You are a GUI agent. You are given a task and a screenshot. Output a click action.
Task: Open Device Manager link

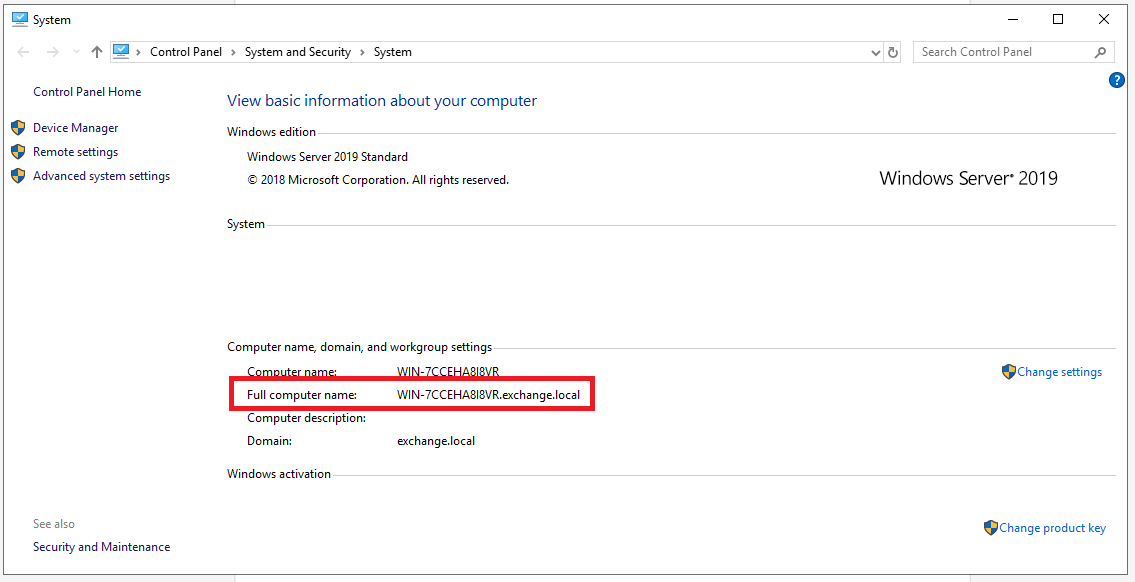click(x=75, y=128)
